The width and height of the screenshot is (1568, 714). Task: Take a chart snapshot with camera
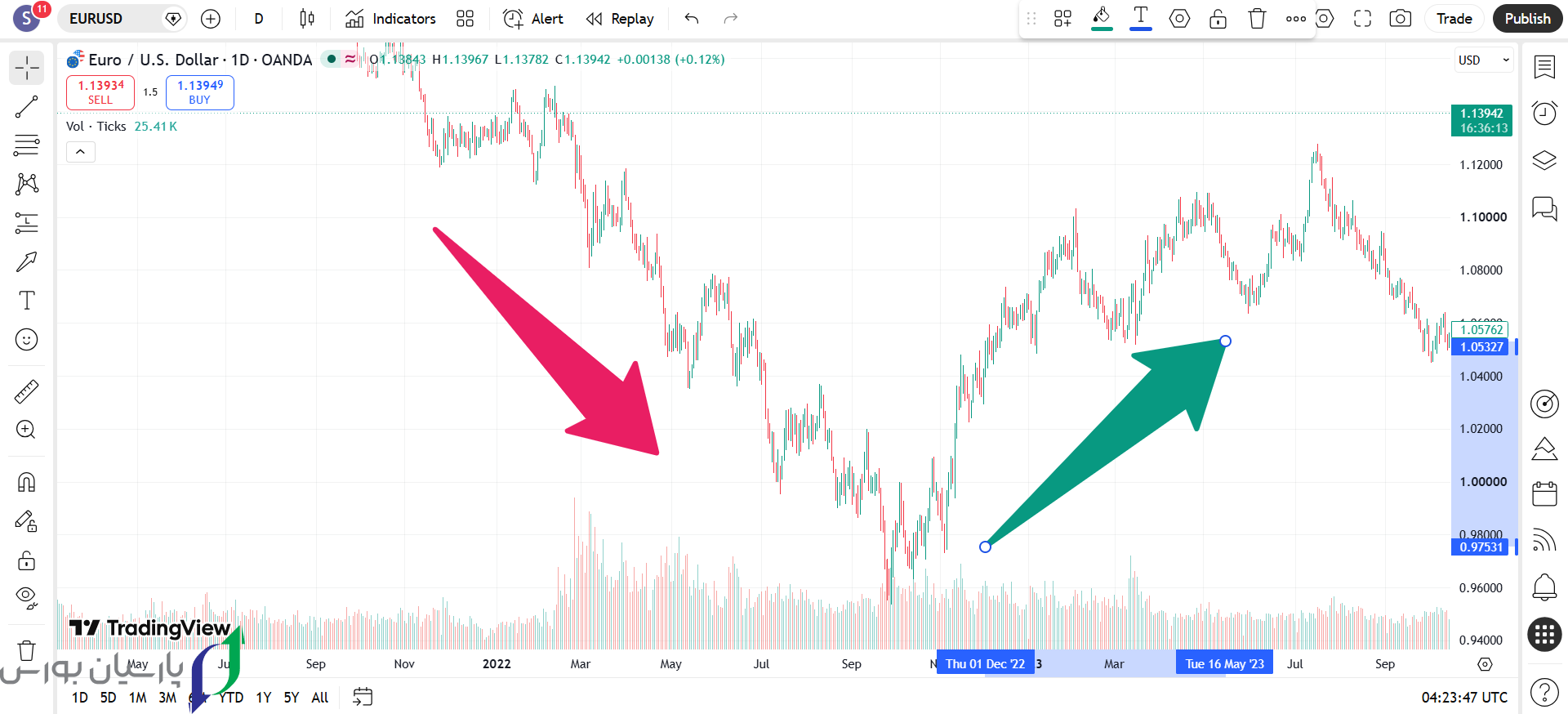click(1400, 18)
